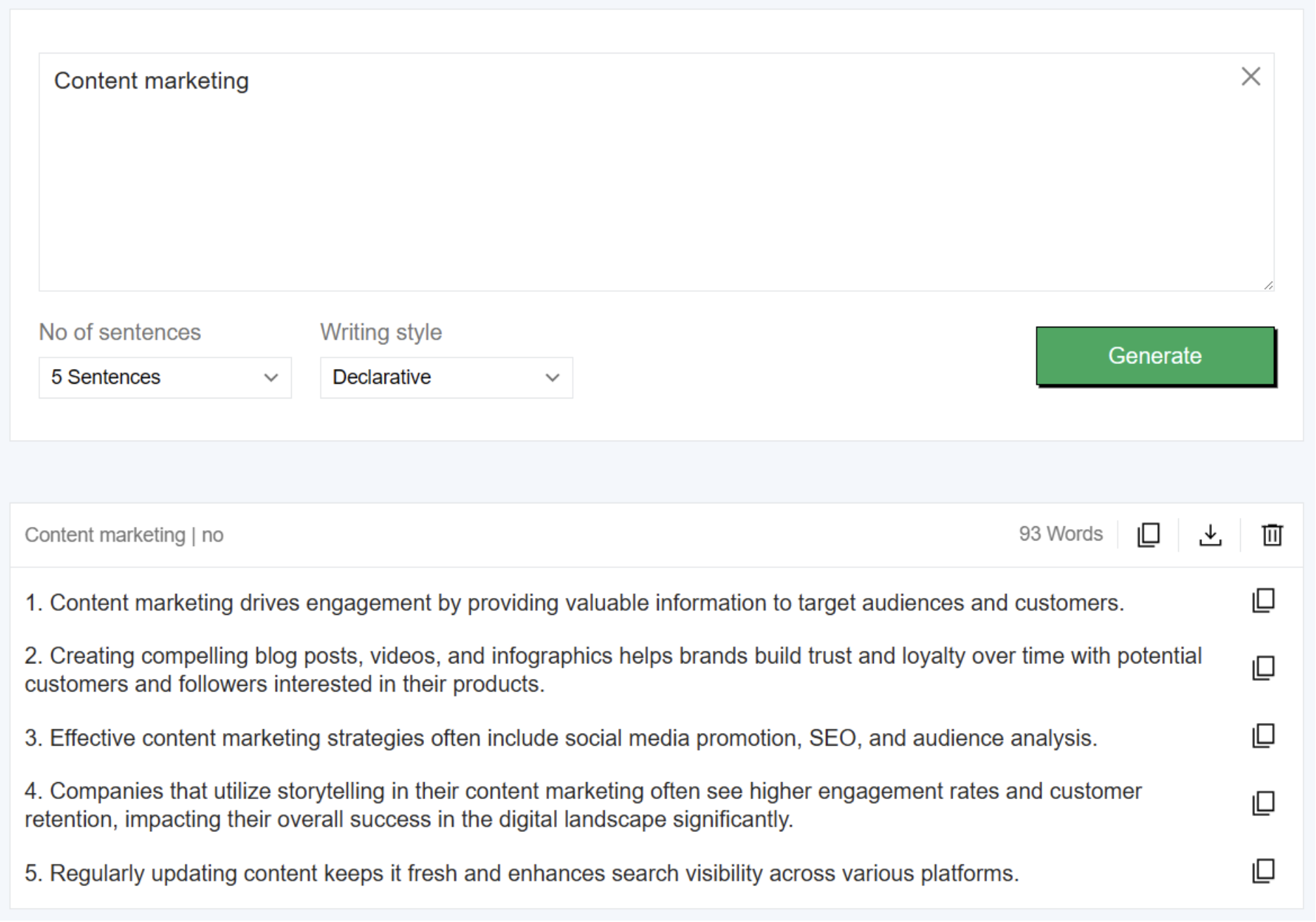Grab the text area resize handle
1316x922 pixels.
1267,285
